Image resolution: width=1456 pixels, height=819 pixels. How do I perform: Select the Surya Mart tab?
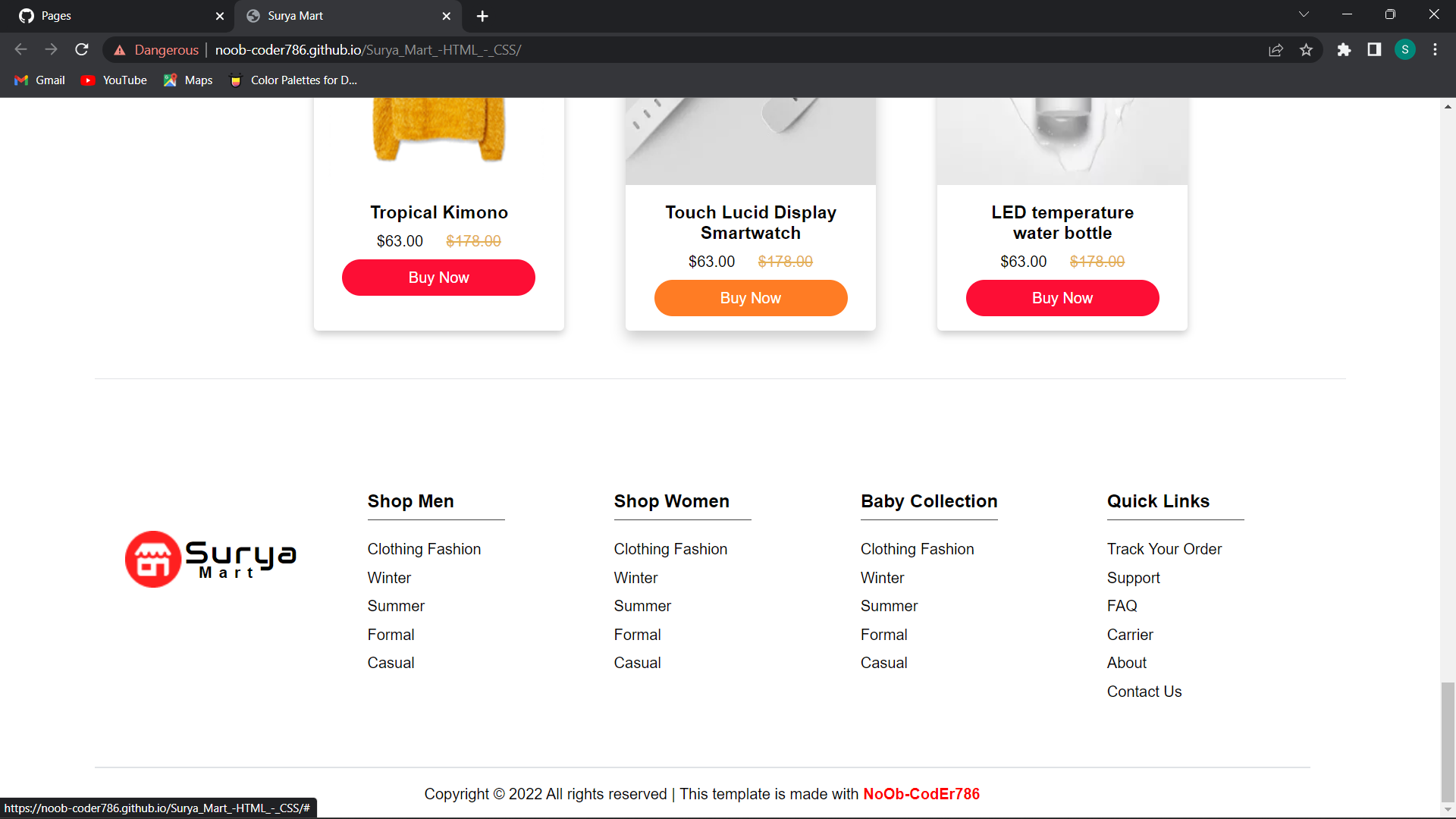point(334,15)
